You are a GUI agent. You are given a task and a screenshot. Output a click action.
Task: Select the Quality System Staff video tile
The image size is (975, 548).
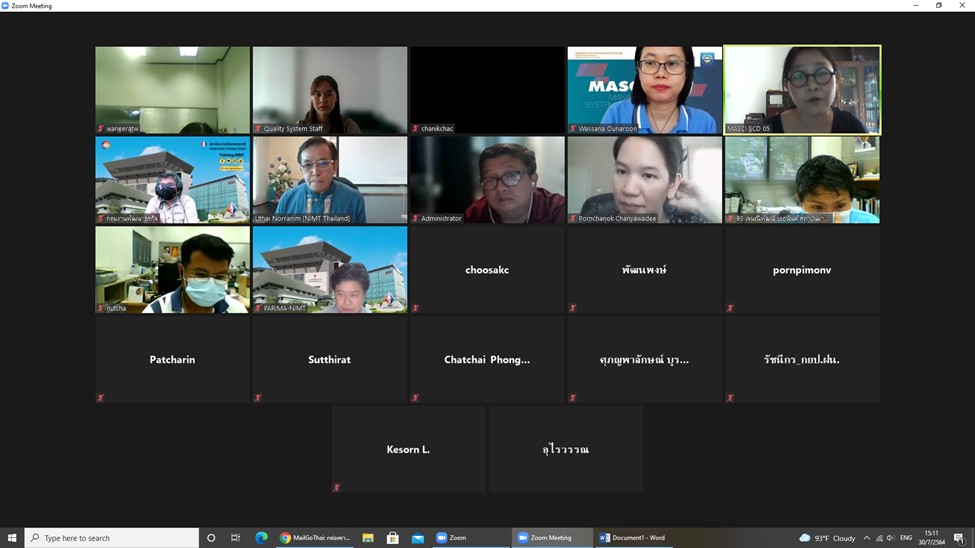[x=330, y=90]
